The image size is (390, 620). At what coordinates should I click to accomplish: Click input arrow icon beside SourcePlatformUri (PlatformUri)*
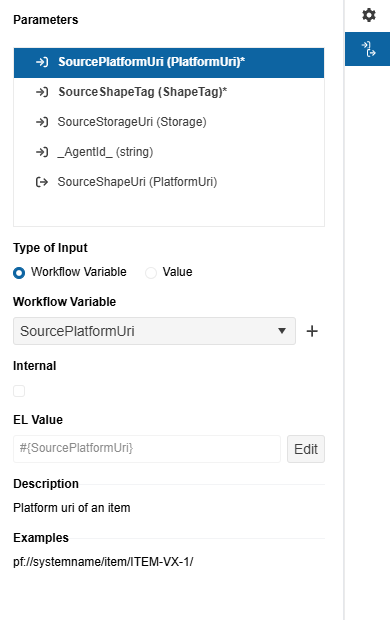pos(42,62)
